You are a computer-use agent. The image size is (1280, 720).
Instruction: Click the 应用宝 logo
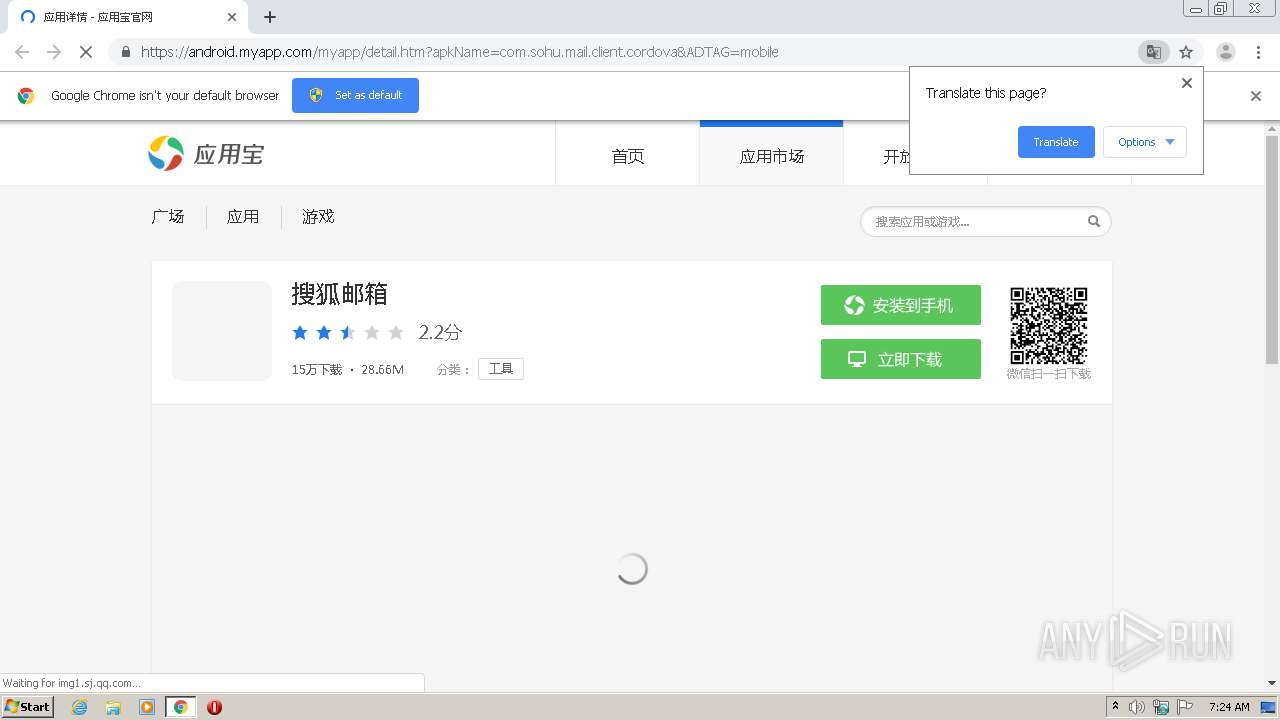click(206, 154)
